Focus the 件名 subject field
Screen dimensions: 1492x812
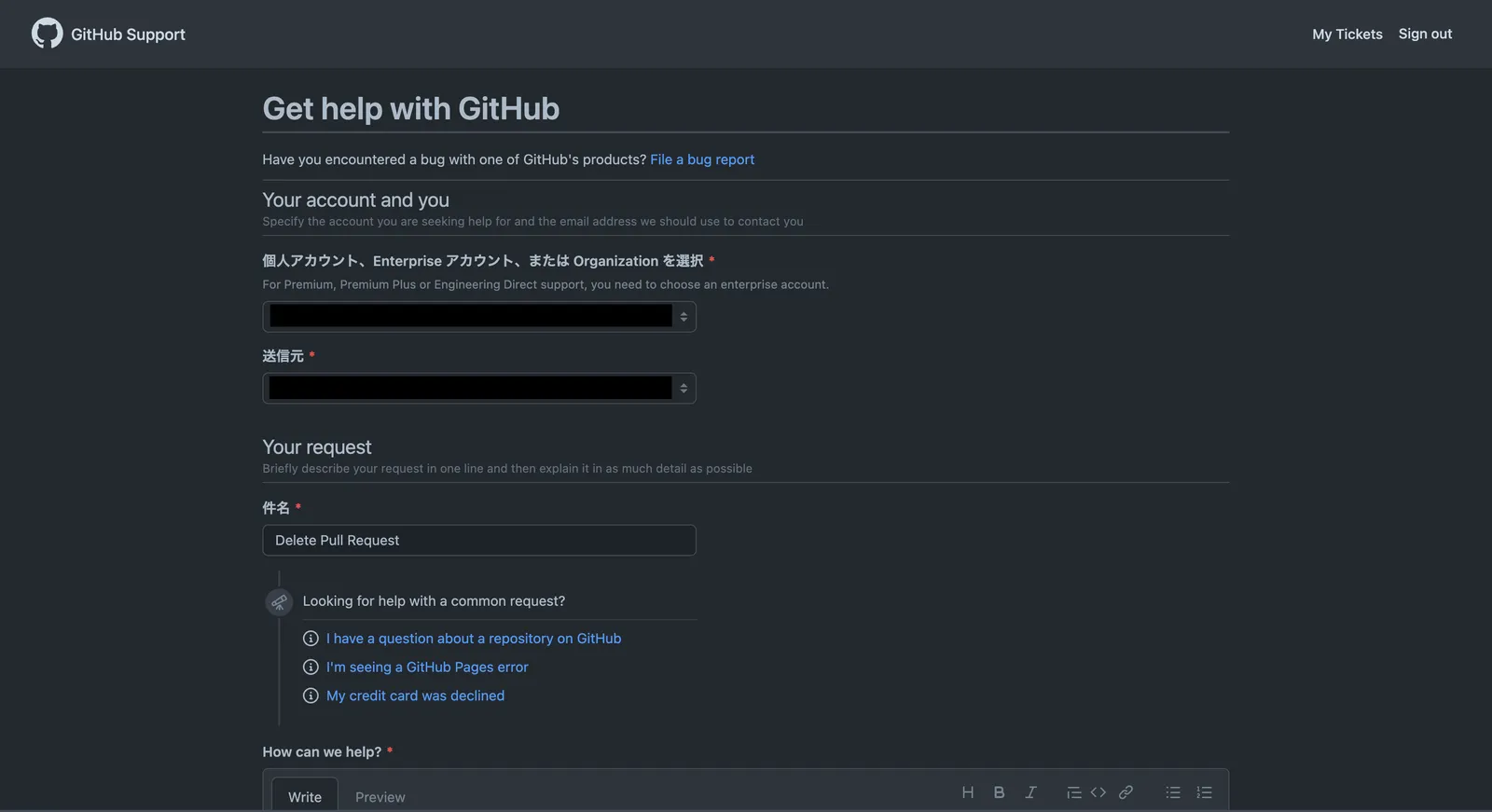479,541
